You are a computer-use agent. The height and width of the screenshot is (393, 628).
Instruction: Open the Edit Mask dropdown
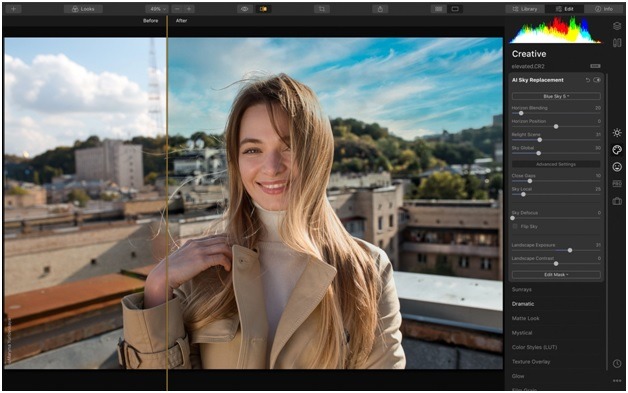(x=556, y=275)
